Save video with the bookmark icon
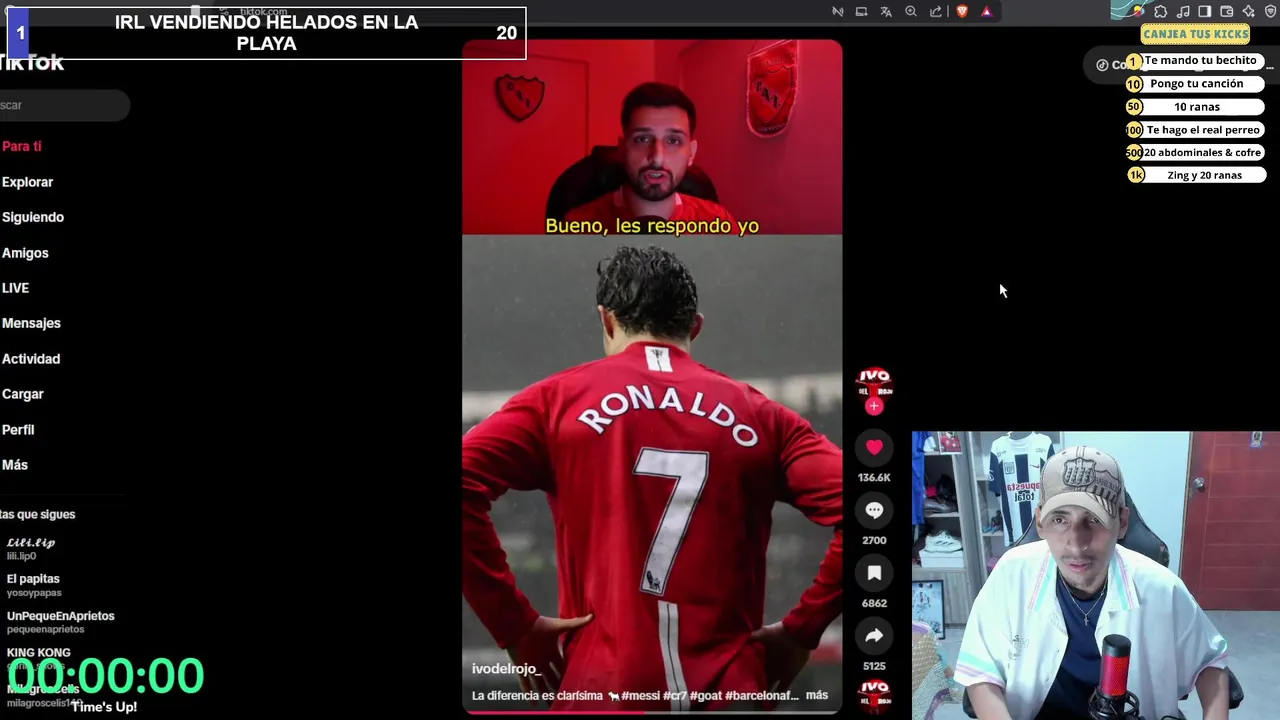Viewport: 1280px width, 720px height. point(874,573)
